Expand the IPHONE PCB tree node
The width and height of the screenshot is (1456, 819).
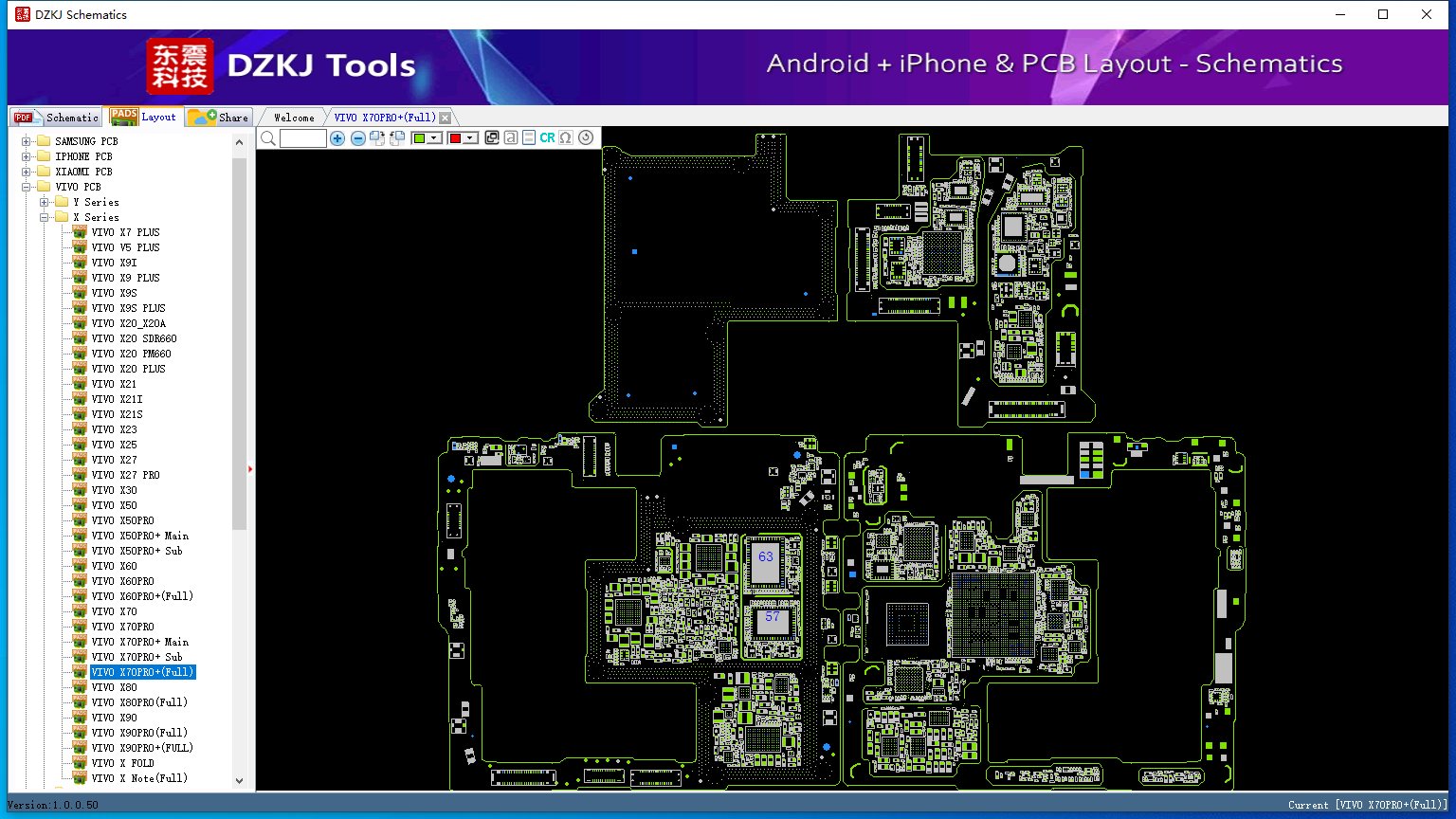[27, 156]
